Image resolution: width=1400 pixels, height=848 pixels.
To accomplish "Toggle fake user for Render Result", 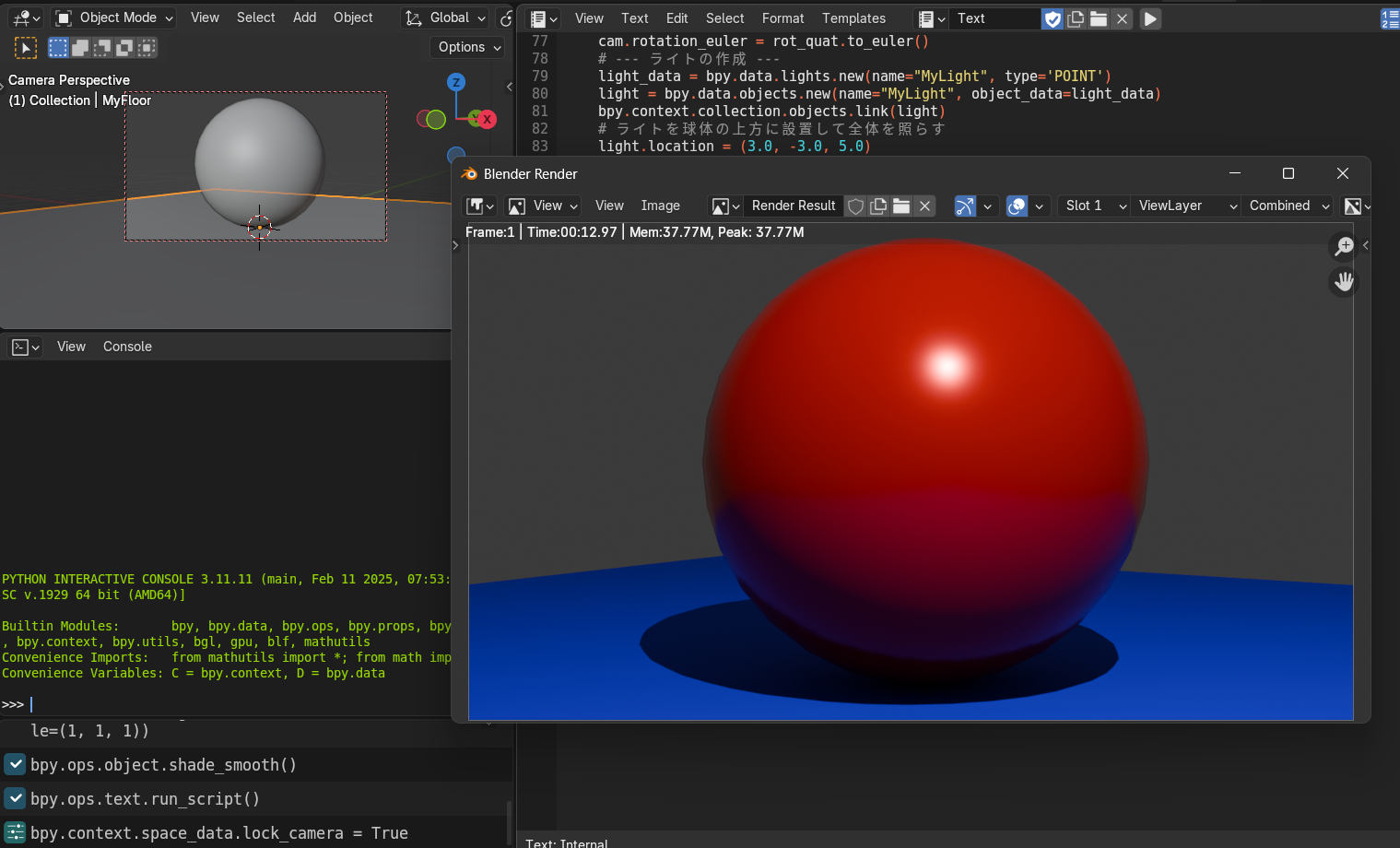I will click(855, 206).
